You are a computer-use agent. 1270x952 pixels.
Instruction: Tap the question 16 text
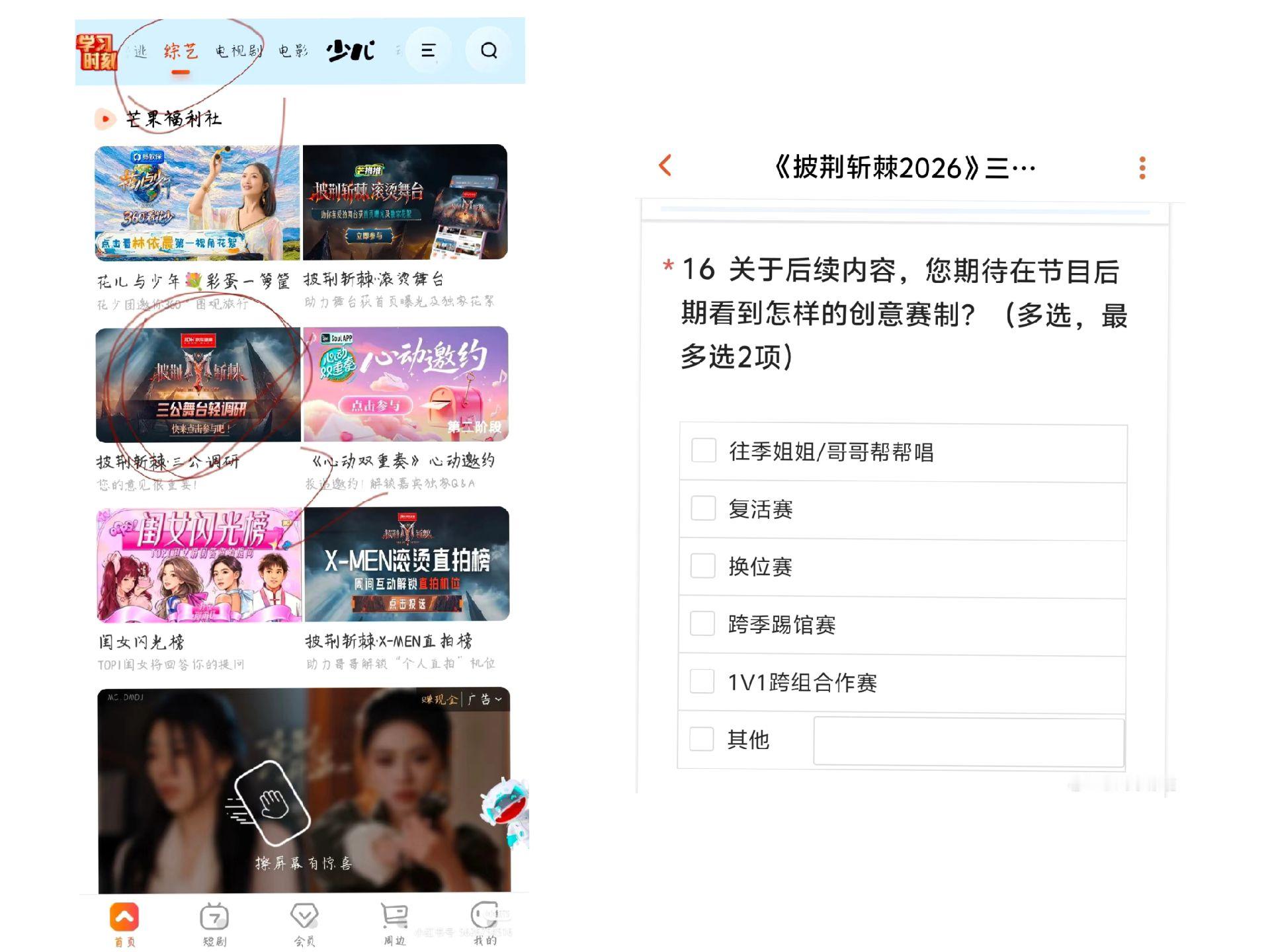tap(904, 313)
